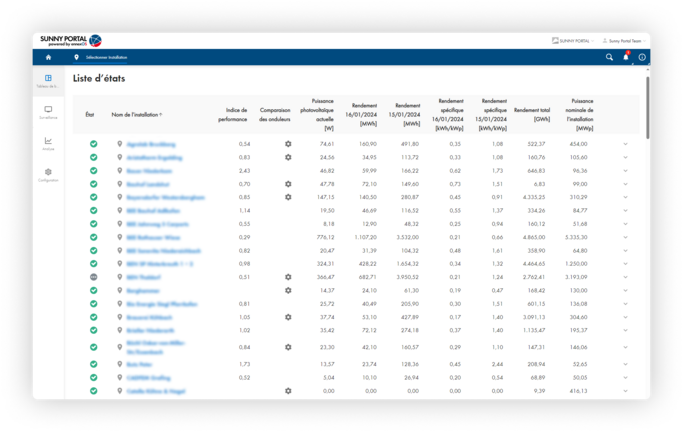
Task: Expand the row with total yield 6,83
Action: click(626, 184)
